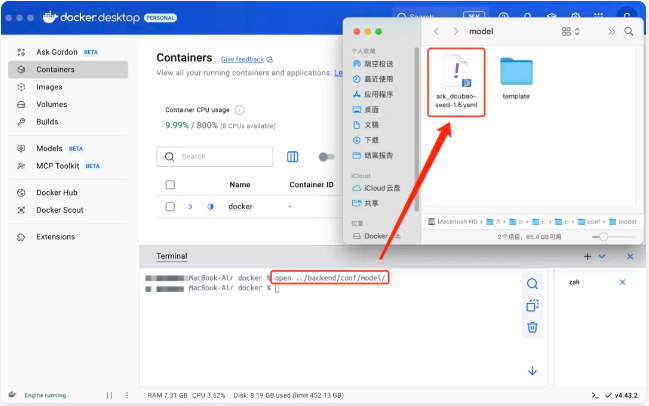Click the column layout icon beside the search
This screenshot has width=649, height=406.
(x=293, y=157)
